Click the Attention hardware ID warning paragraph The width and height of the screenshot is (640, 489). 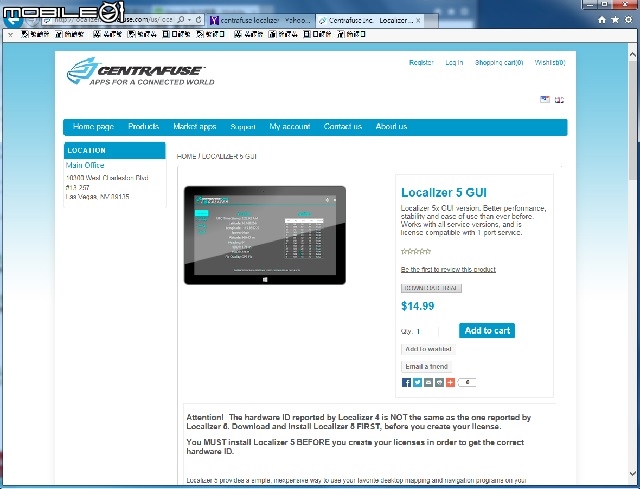[x=358, y=422]
